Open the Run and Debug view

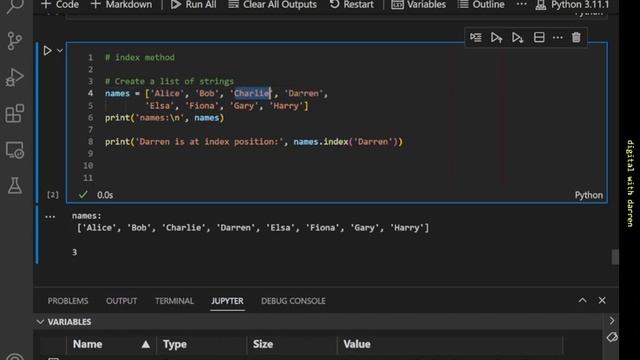pyautogui.click(x=15, y=77)
